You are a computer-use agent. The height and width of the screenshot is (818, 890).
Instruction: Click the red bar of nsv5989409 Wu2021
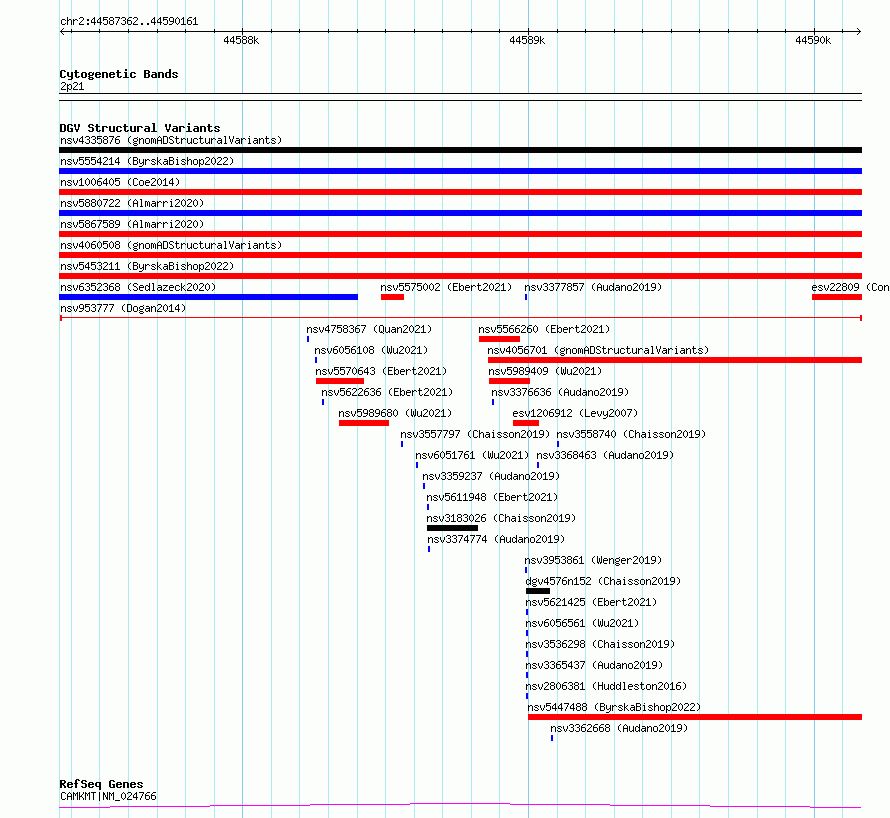coord(509,381)
